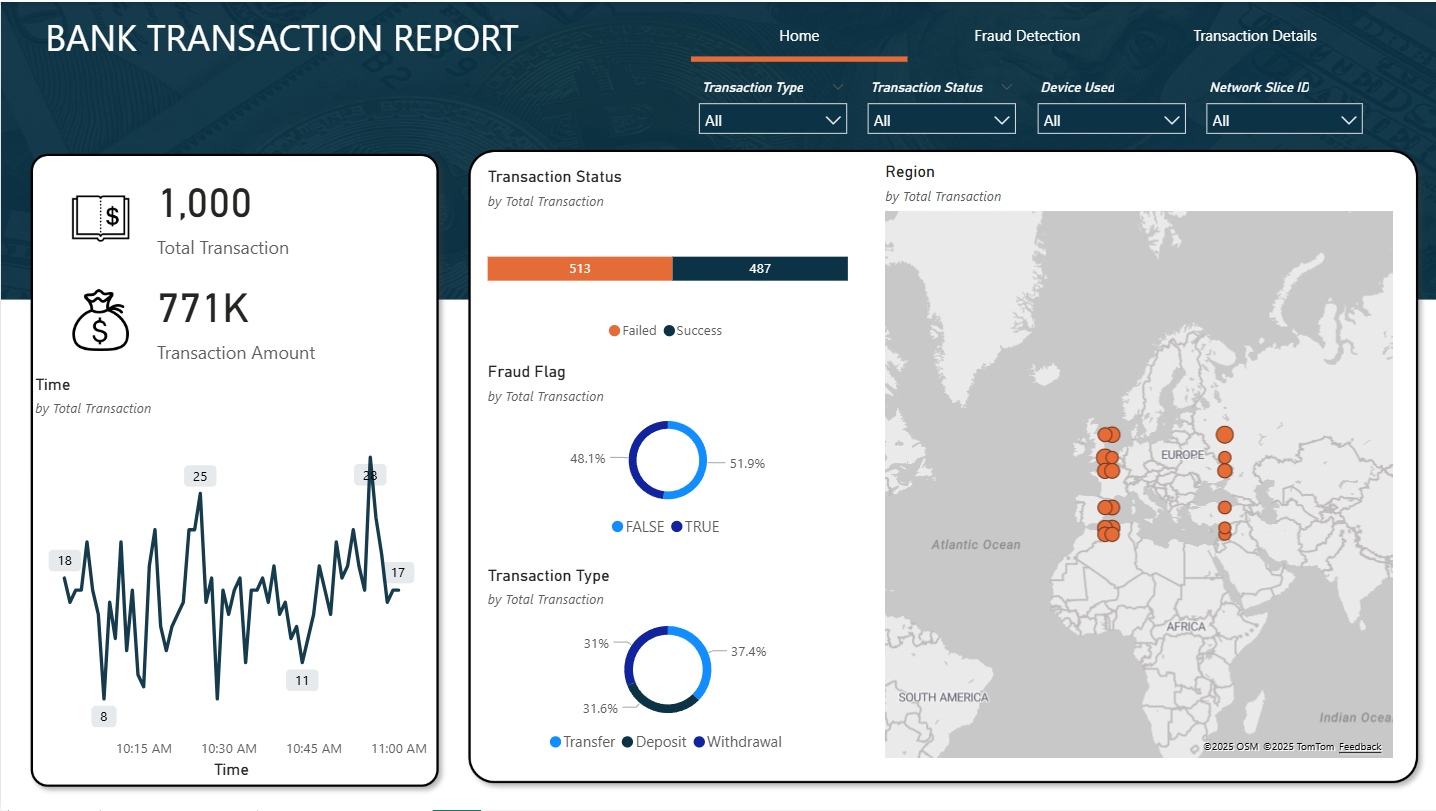Click the dark Success legend marker
This screenshot has height=811, width=1436.
[x=669, y=331]
